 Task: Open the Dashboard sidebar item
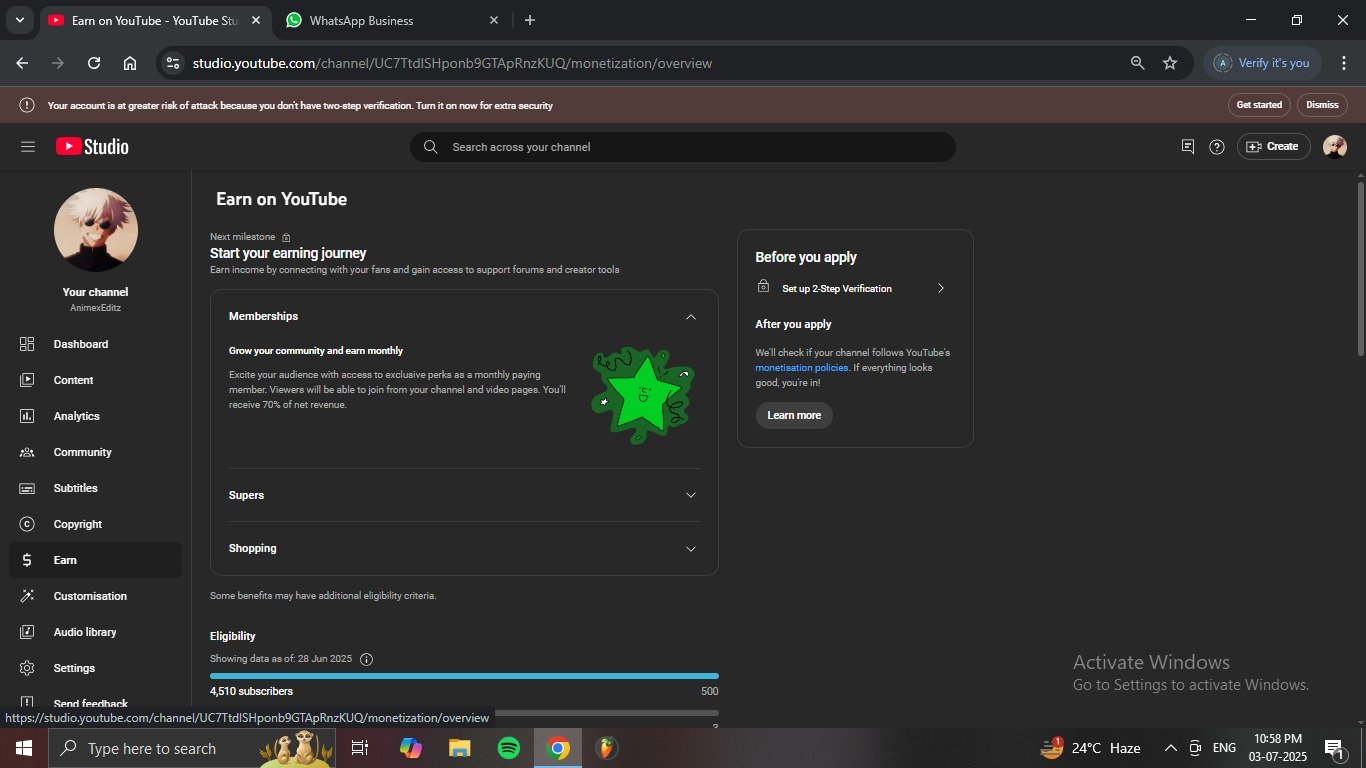click(x=95, y=344)
